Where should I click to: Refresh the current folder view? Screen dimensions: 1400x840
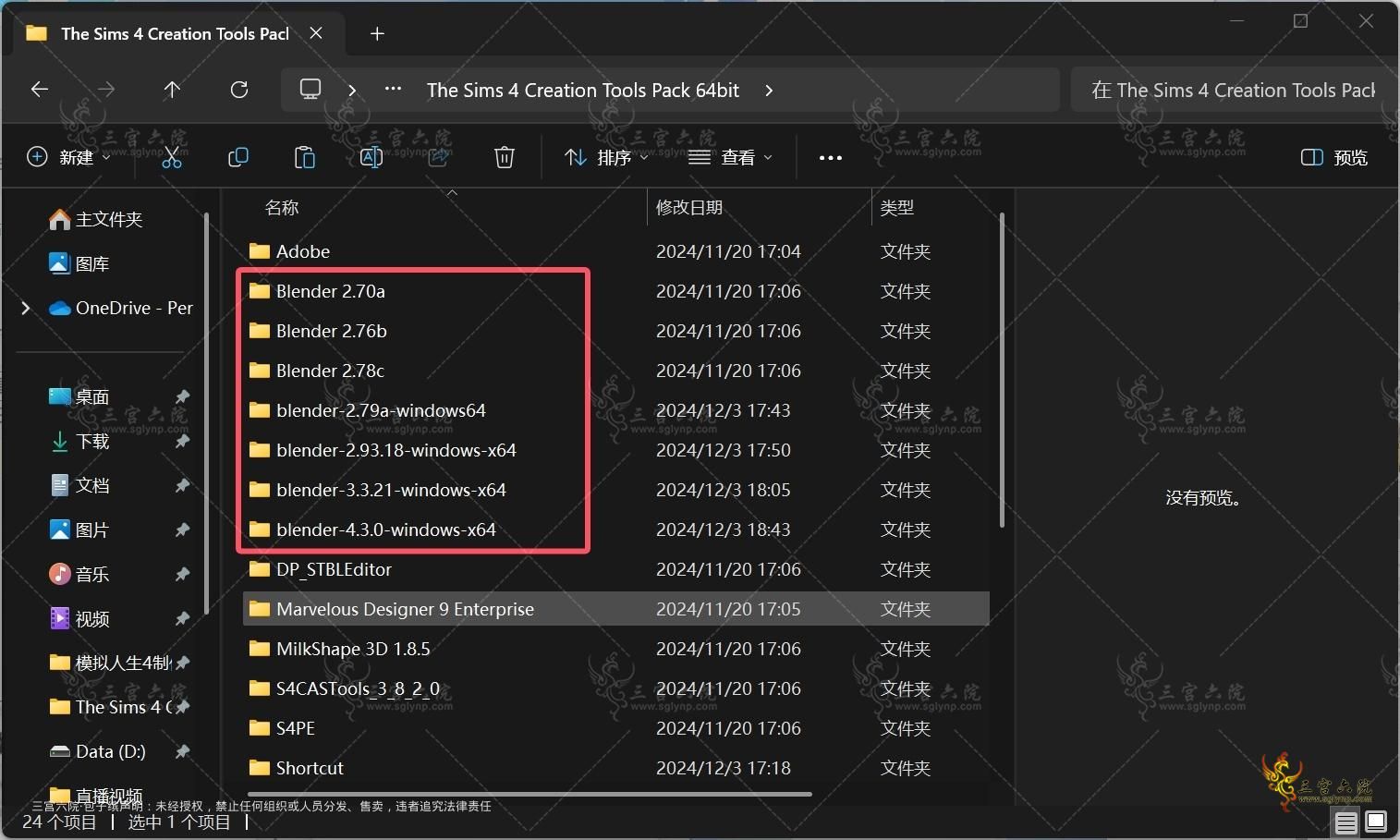(239, 90)
